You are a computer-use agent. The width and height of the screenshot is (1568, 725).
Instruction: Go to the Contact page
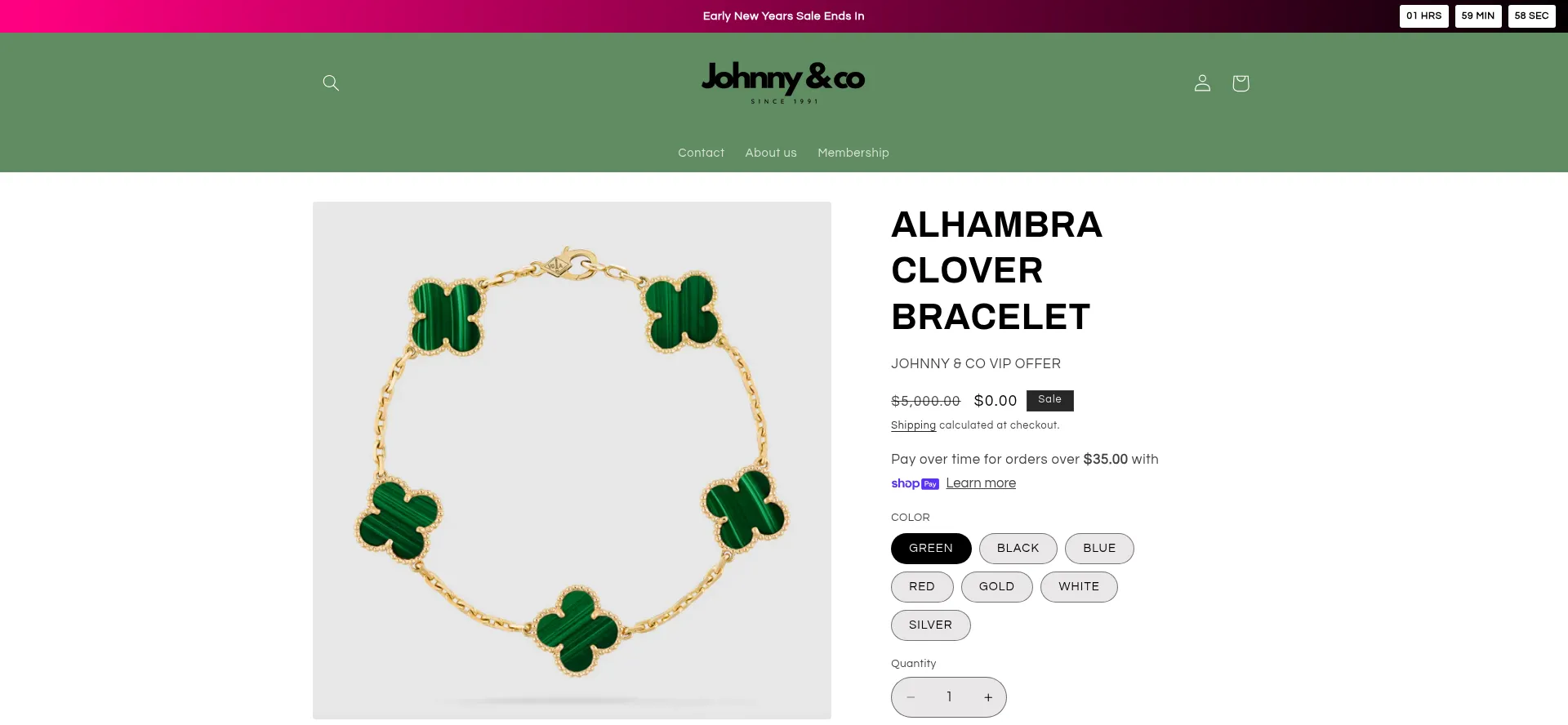(x=701, y=153)
